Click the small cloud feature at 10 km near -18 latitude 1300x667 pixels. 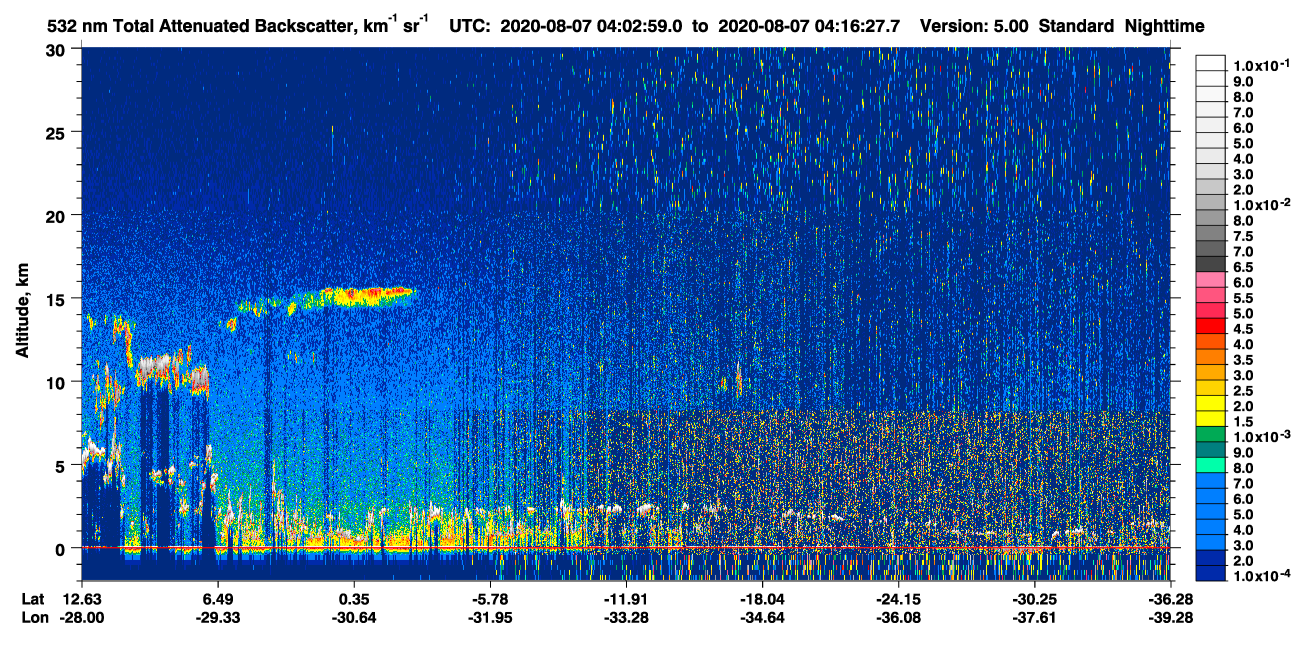(731, 381)
